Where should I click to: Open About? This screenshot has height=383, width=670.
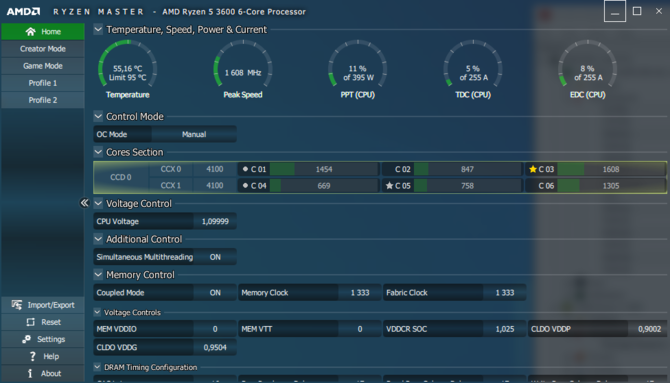(x=43, y=373)
